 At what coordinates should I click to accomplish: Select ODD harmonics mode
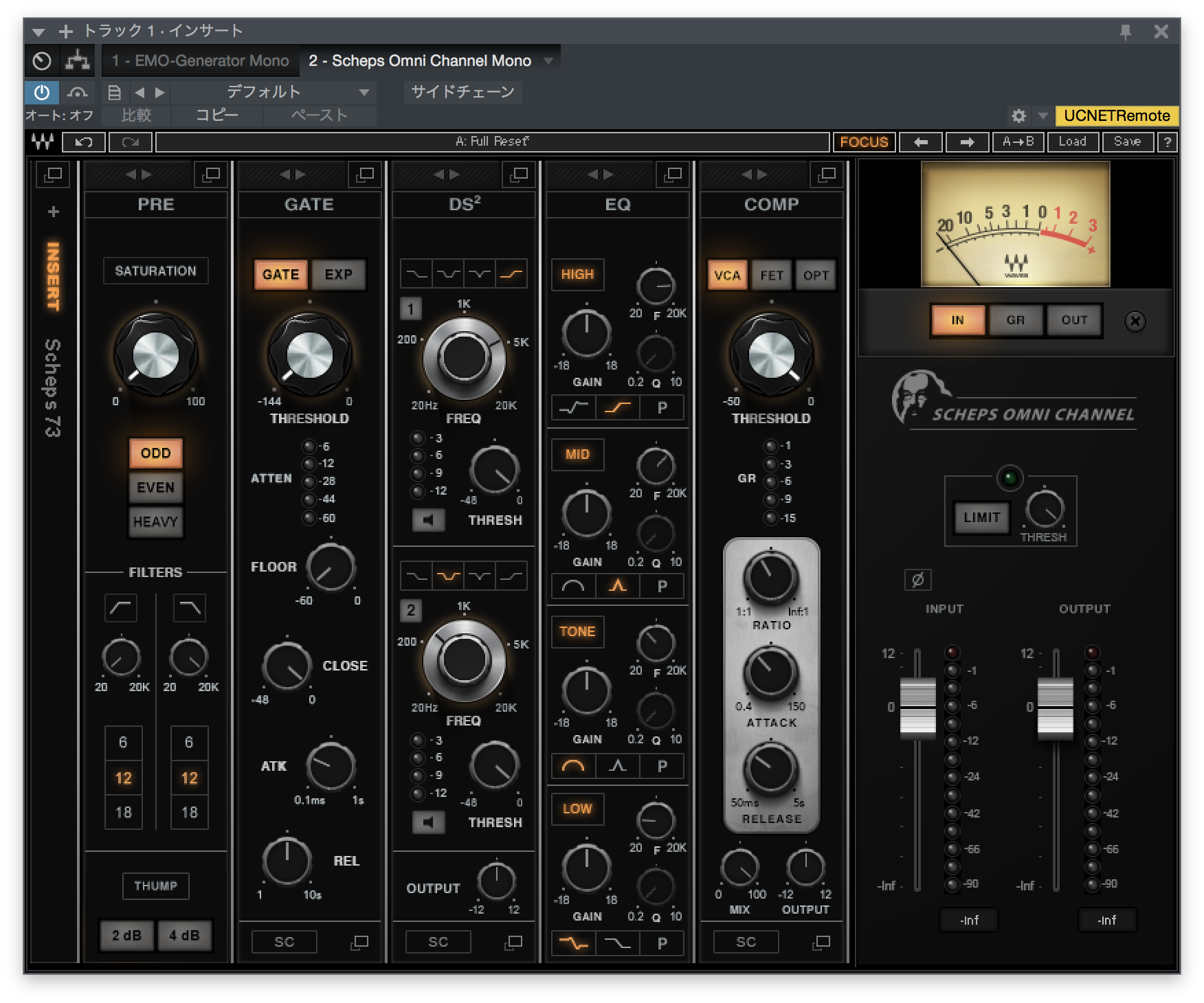point(155,453)
